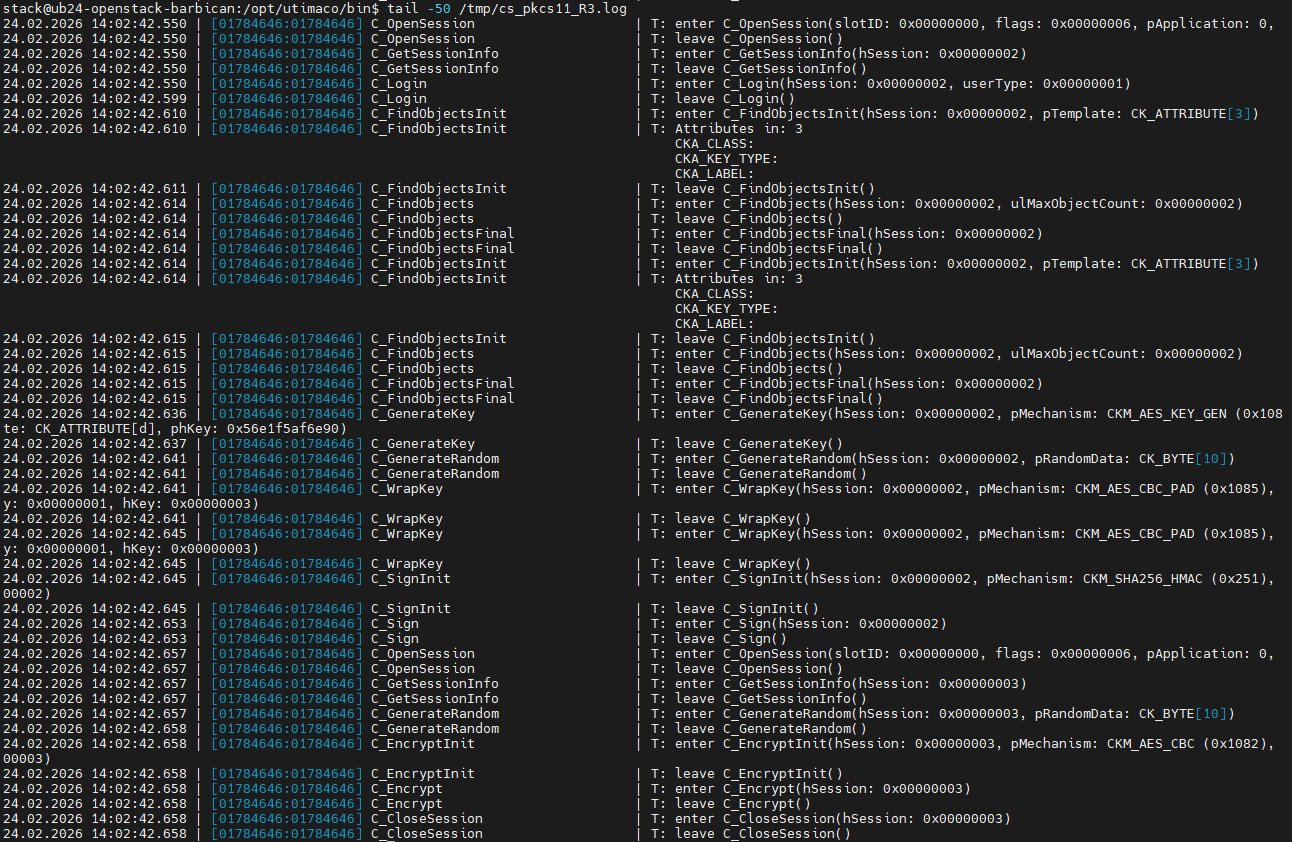
Task: Click timestamp 14:02:42.637
Action: [139, 444]
